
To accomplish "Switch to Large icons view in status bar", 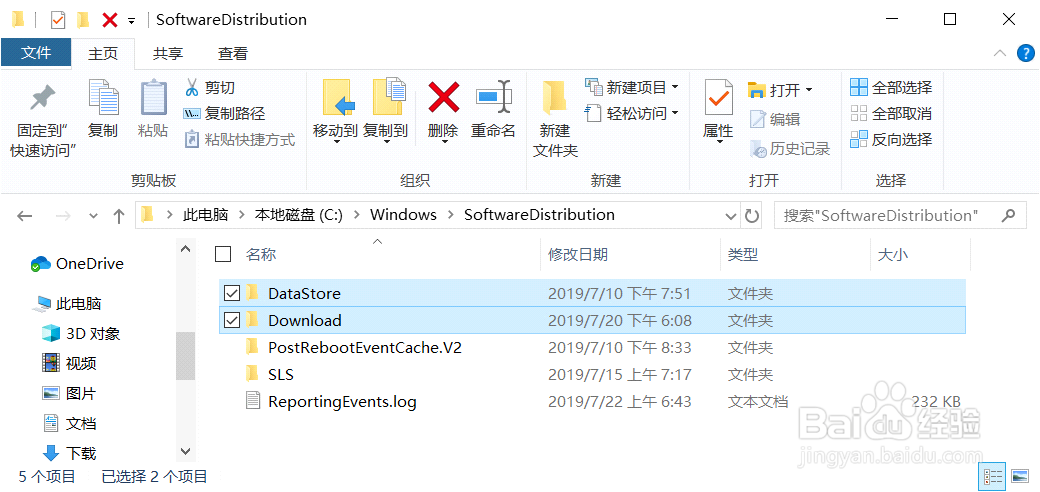I will (1019, 476).
